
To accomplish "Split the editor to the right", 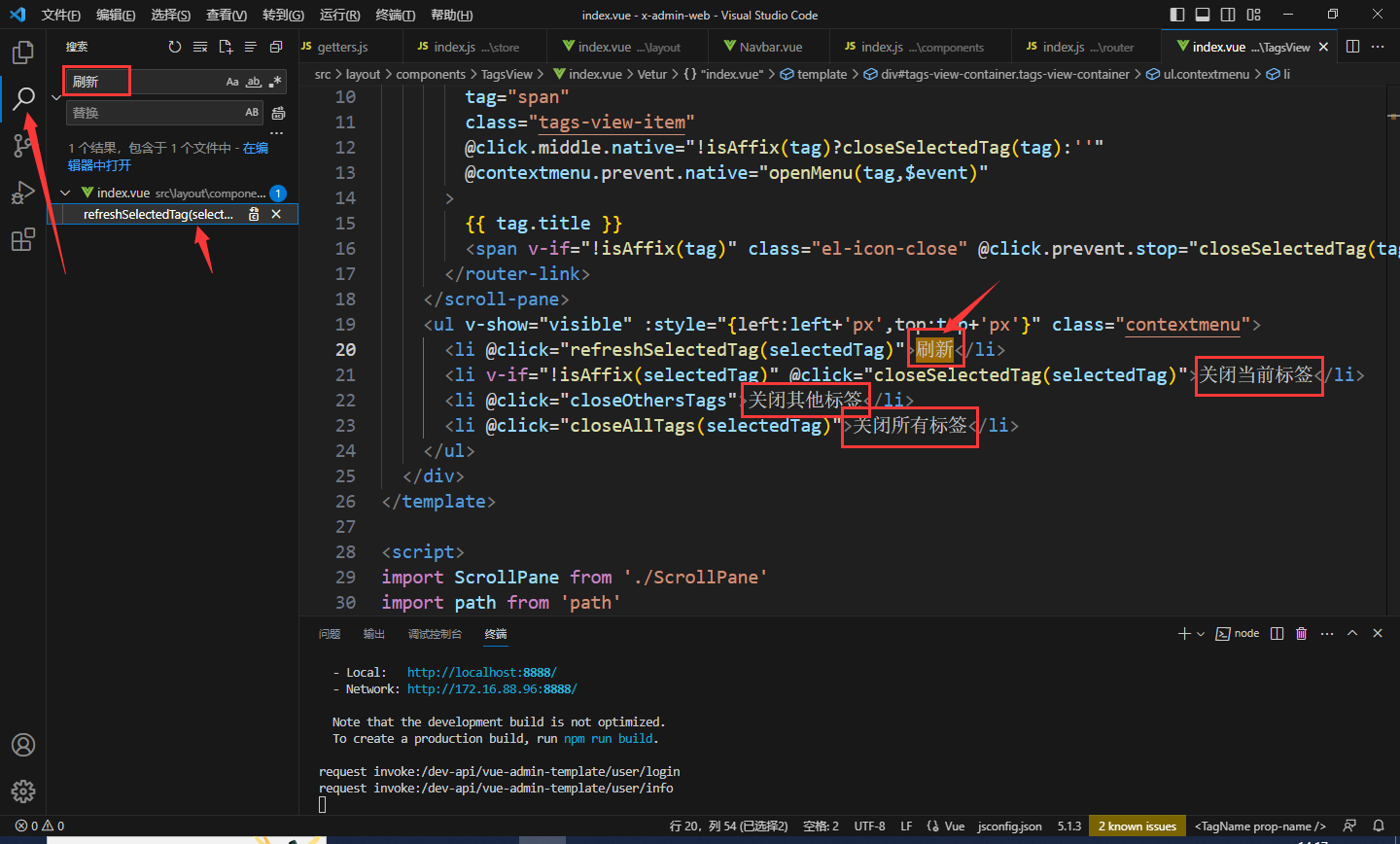I will (1352, 47).
